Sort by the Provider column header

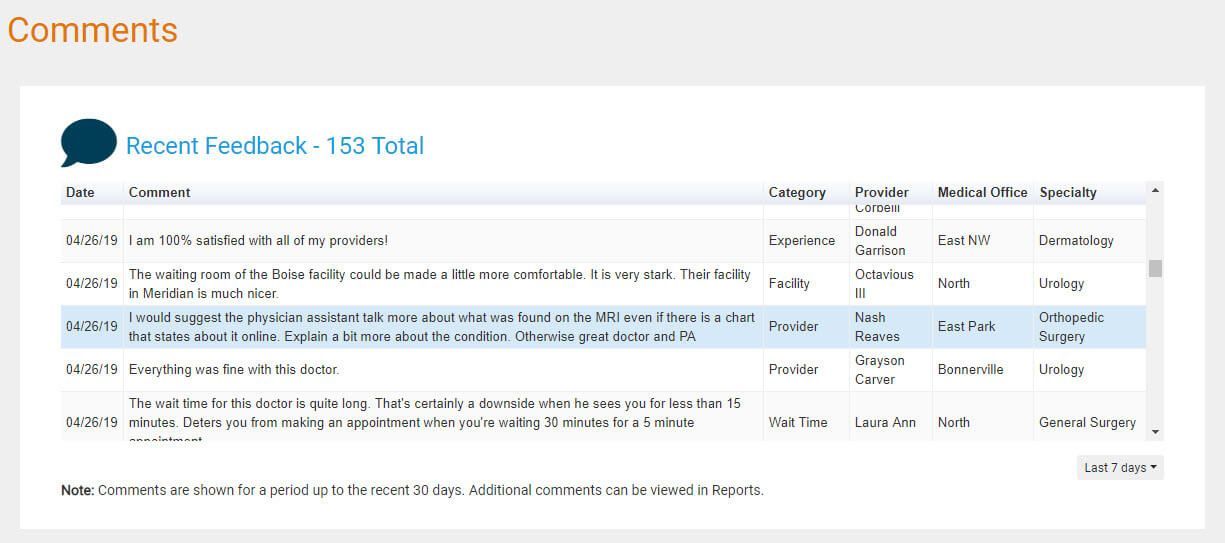point(881,192)
